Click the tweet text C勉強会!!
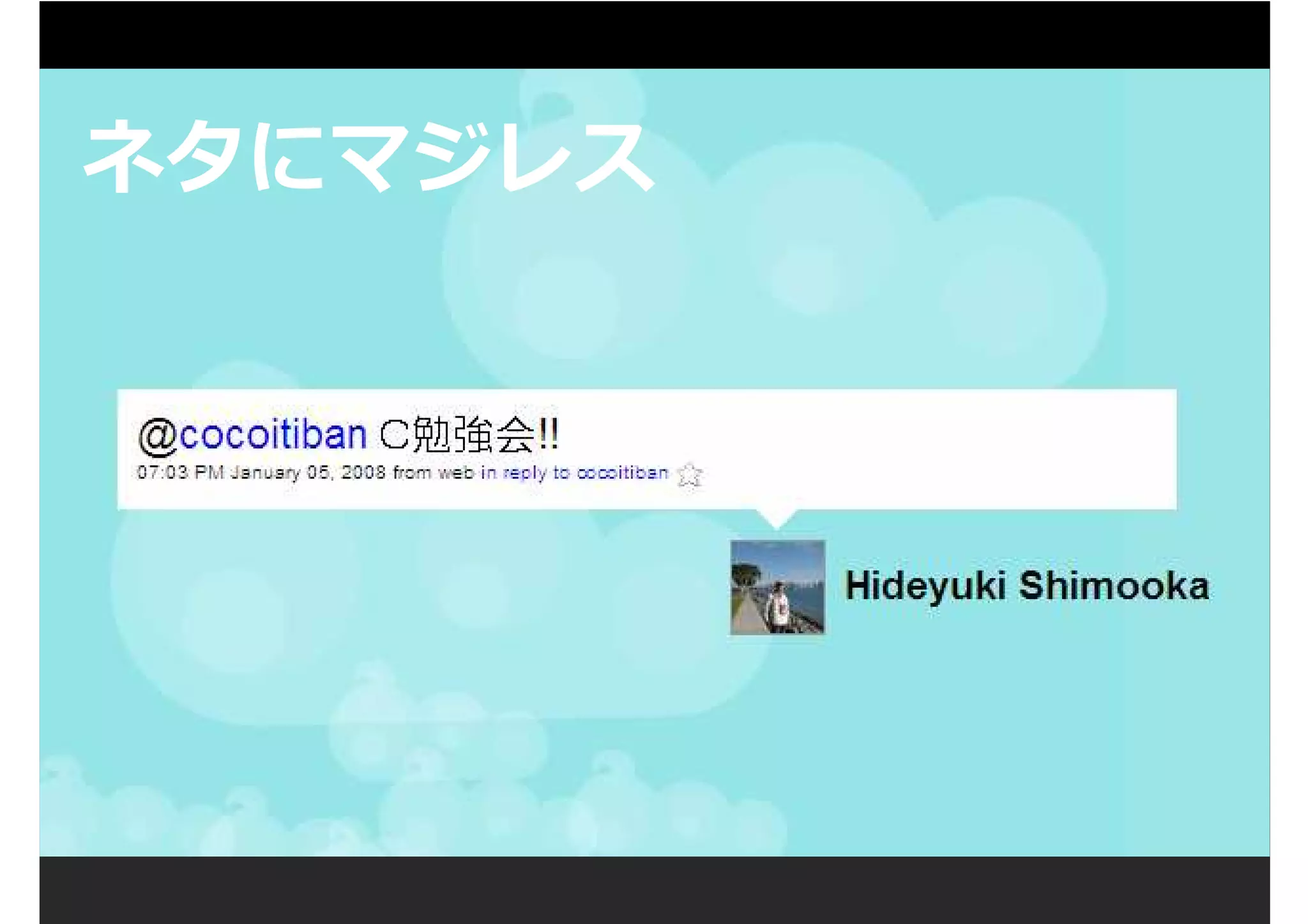The width and height of the screenshot is (1308, 924). coord(469,435)
